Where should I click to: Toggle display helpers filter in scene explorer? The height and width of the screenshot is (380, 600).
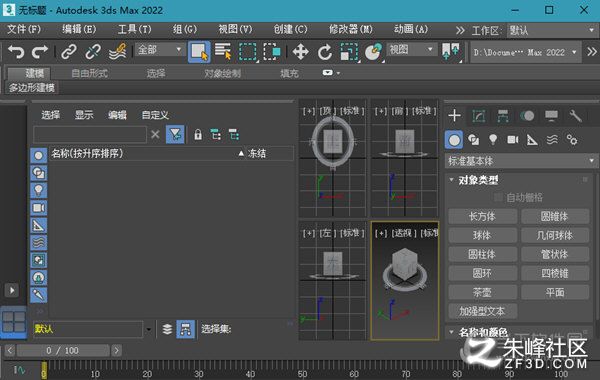tap(39, 225)
